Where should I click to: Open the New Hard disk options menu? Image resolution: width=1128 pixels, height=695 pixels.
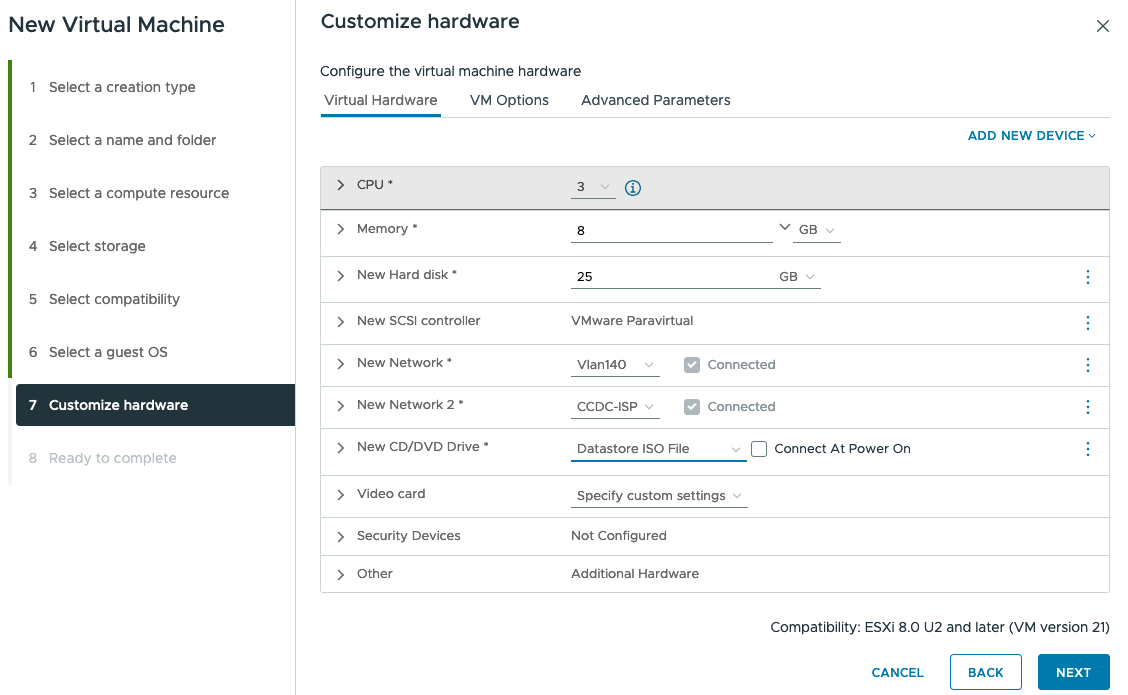1088,277
